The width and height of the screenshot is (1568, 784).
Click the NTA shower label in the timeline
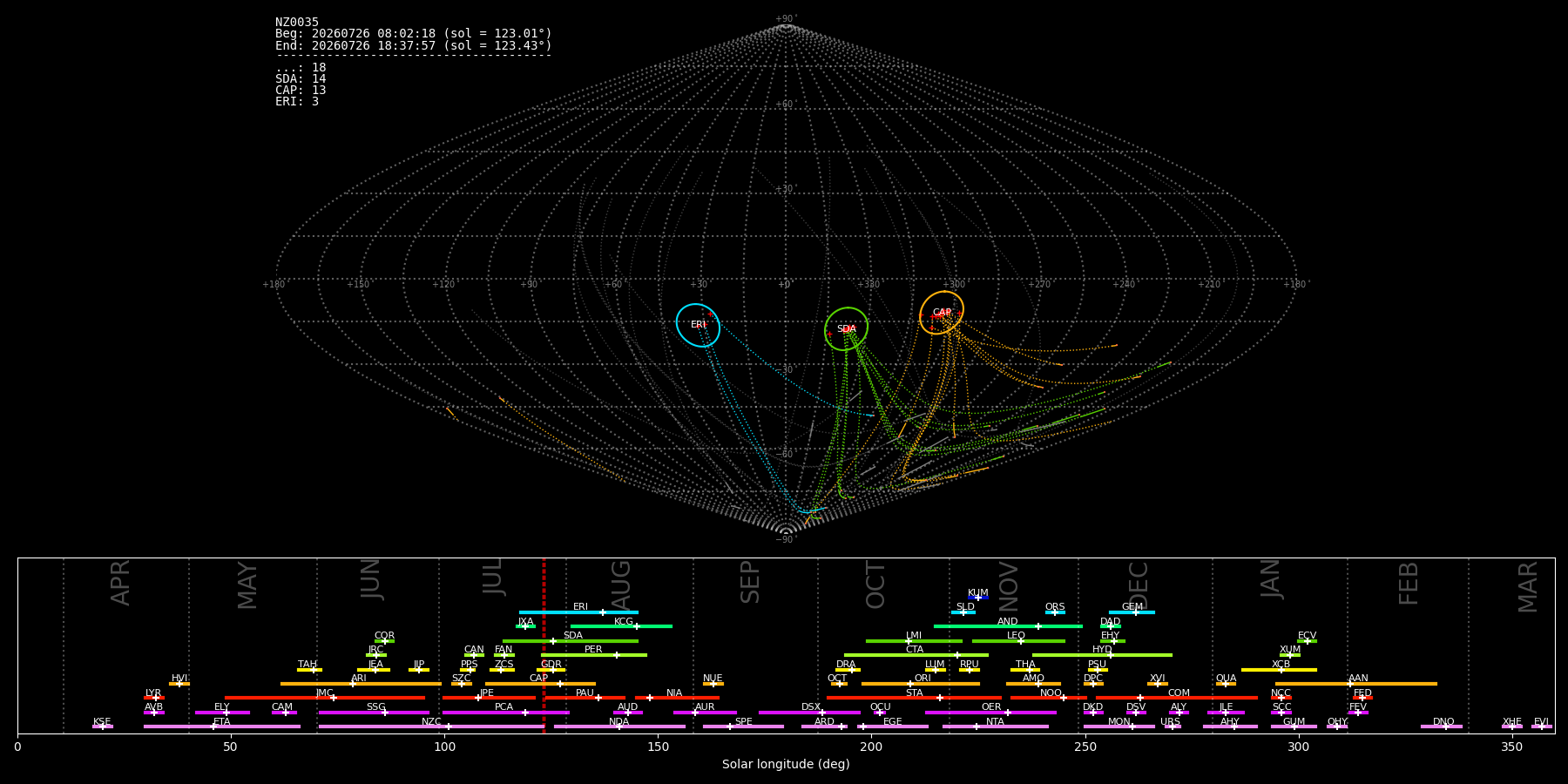[995, 722]
